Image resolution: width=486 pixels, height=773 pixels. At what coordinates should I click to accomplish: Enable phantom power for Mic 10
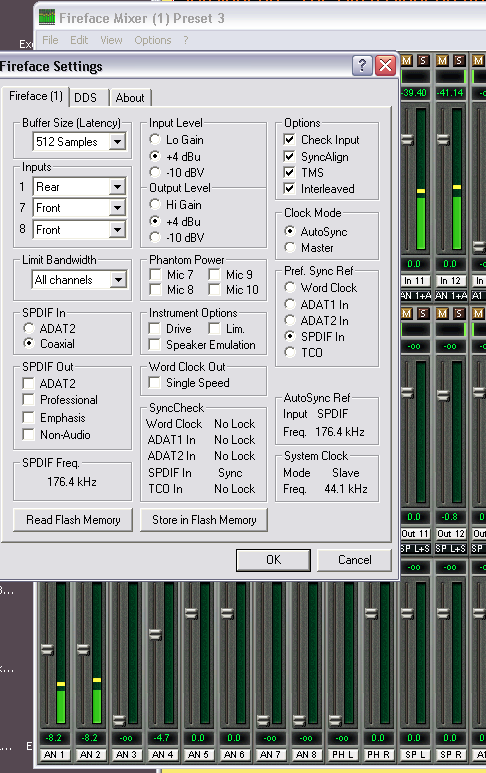coord(214,289)
